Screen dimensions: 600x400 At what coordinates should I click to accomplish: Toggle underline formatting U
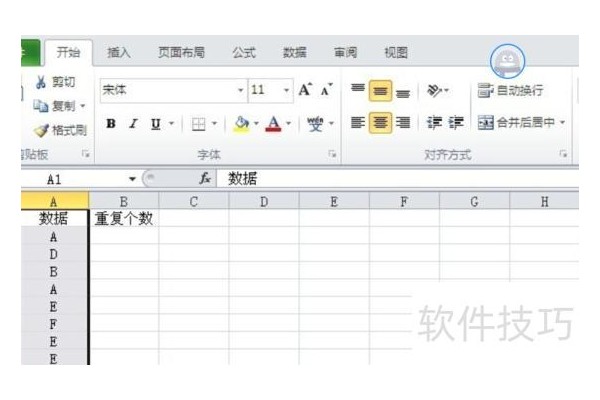click(x=155, y=124)
